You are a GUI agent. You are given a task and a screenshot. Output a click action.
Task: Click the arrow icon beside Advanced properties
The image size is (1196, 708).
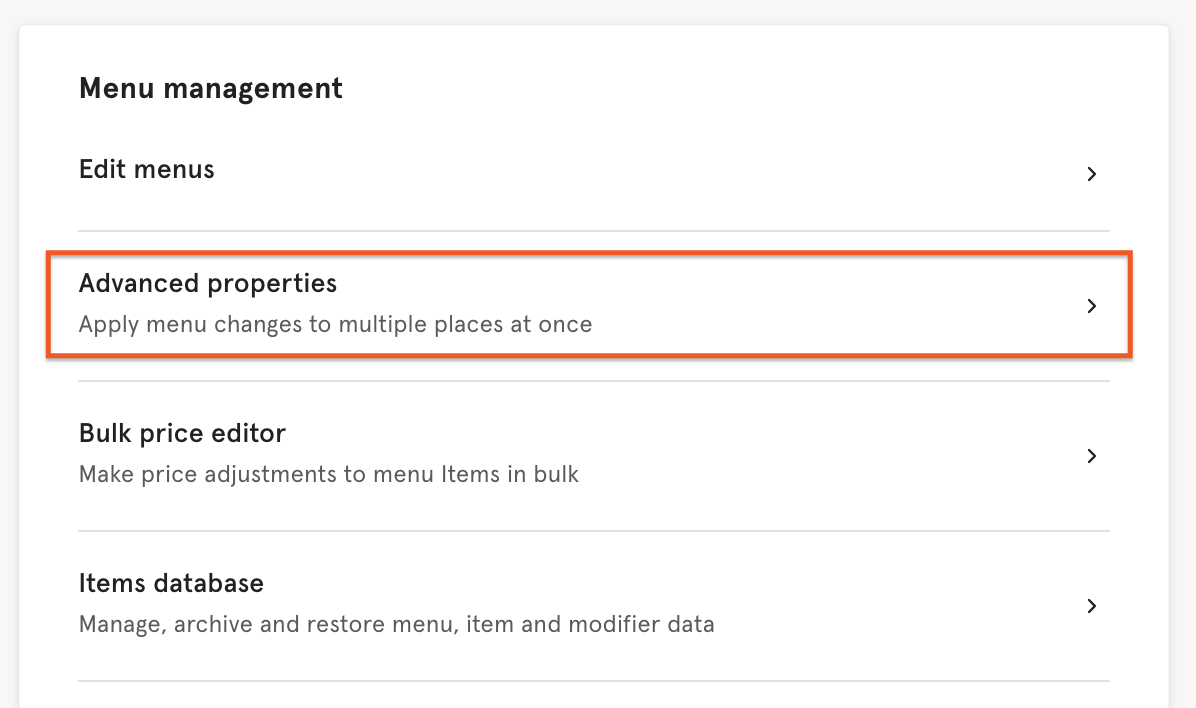pos(1092,306)
